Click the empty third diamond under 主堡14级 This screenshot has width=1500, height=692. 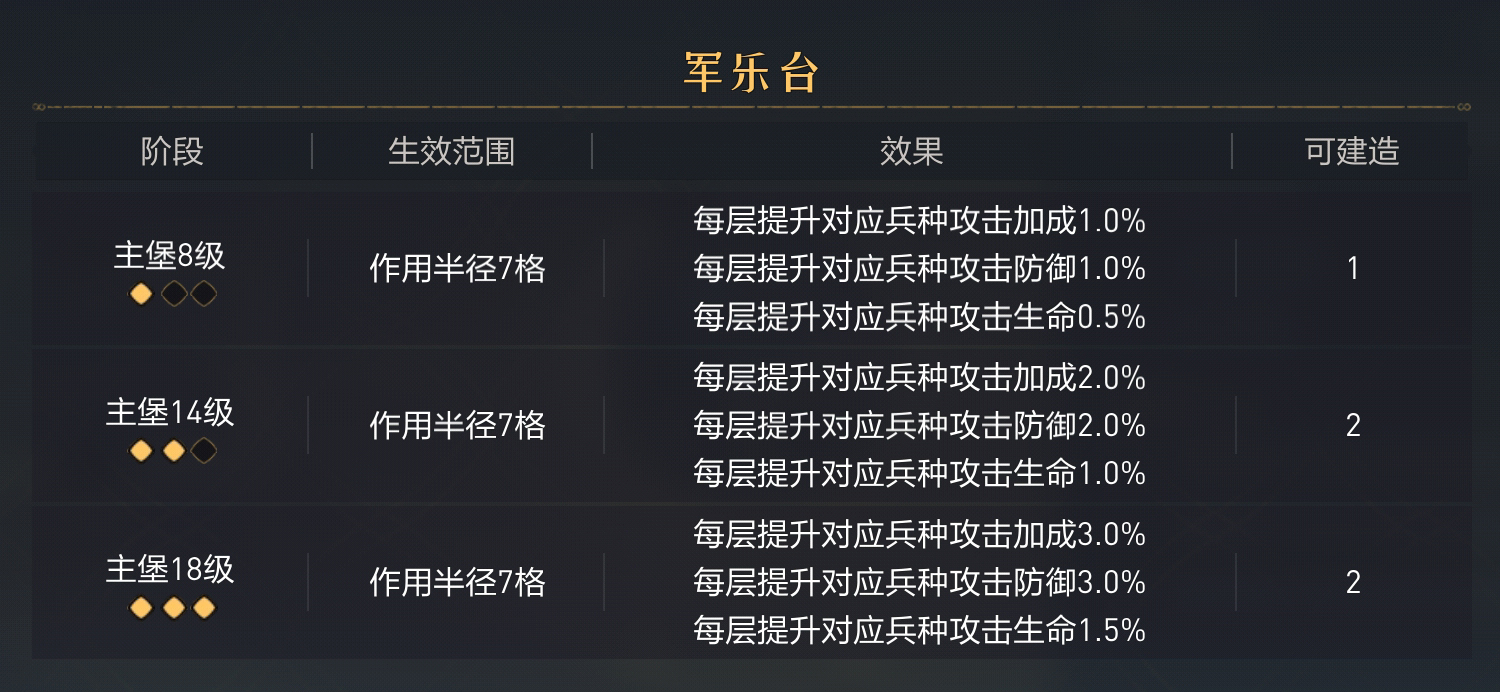[x=204, y=451]
